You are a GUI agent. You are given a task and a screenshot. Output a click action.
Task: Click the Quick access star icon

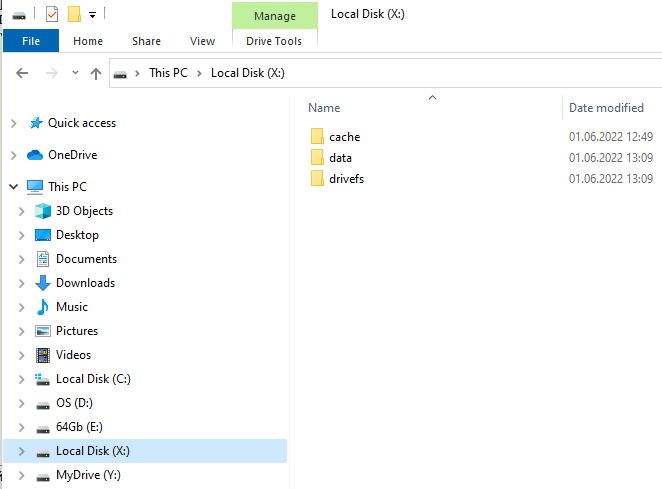point(36,123)
